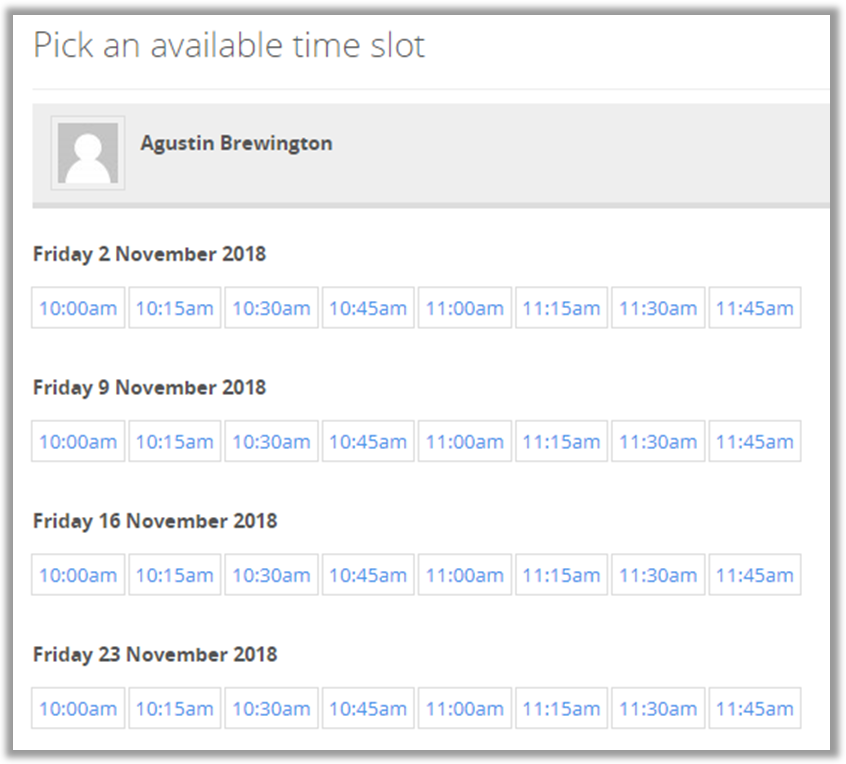Viewport: 846px width, 764px height.
Task: Choose 11:00am on Friday 9 November 2018
Action: point(464,441)
